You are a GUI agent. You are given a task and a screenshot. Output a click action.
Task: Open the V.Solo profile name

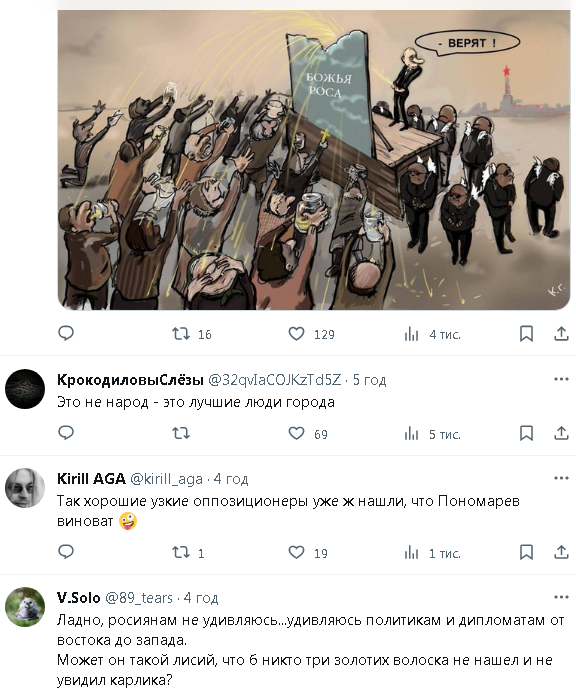pyautogui.click(x=79, y=598)
